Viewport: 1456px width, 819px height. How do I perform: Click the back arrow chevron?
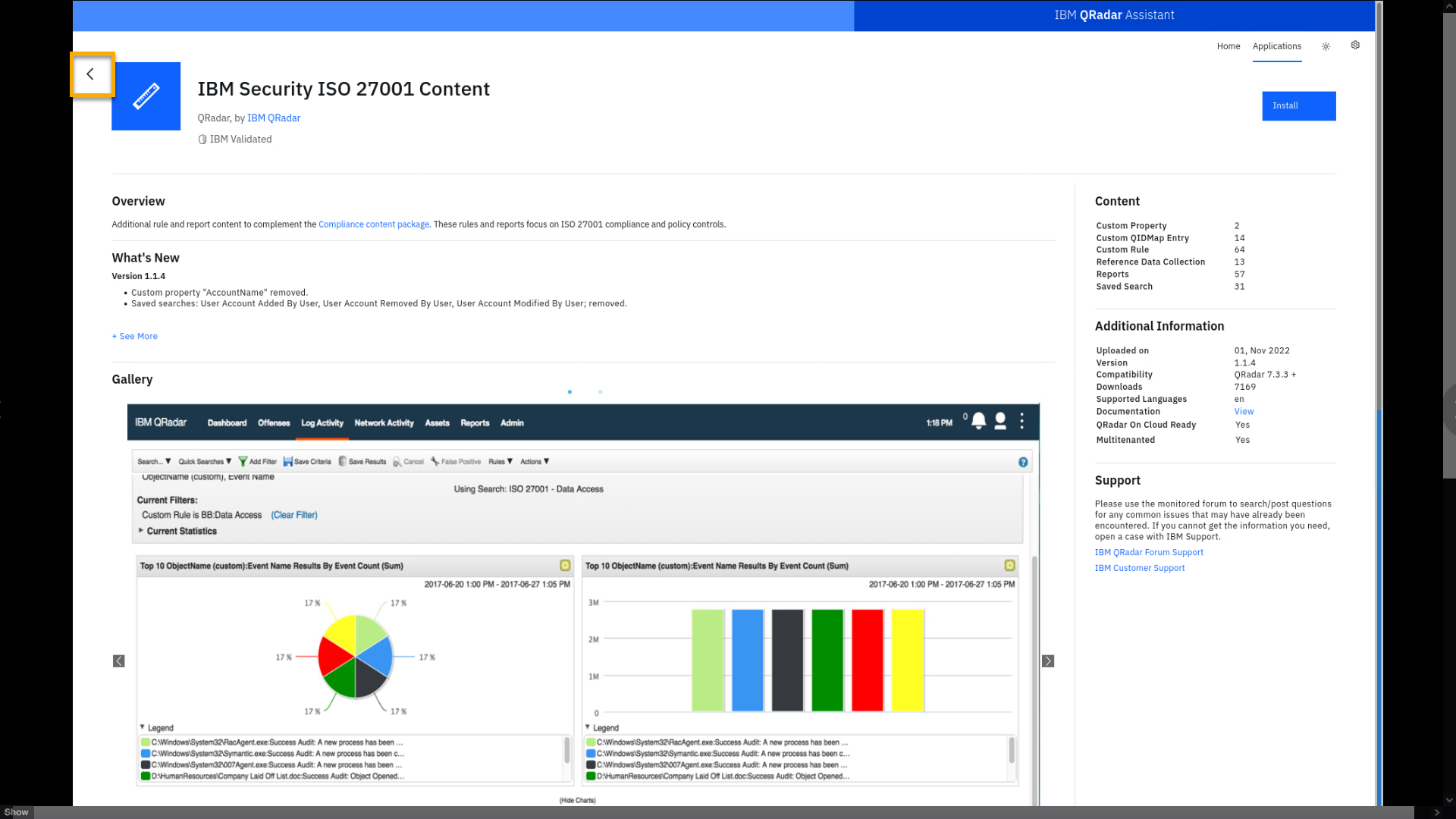90,74
